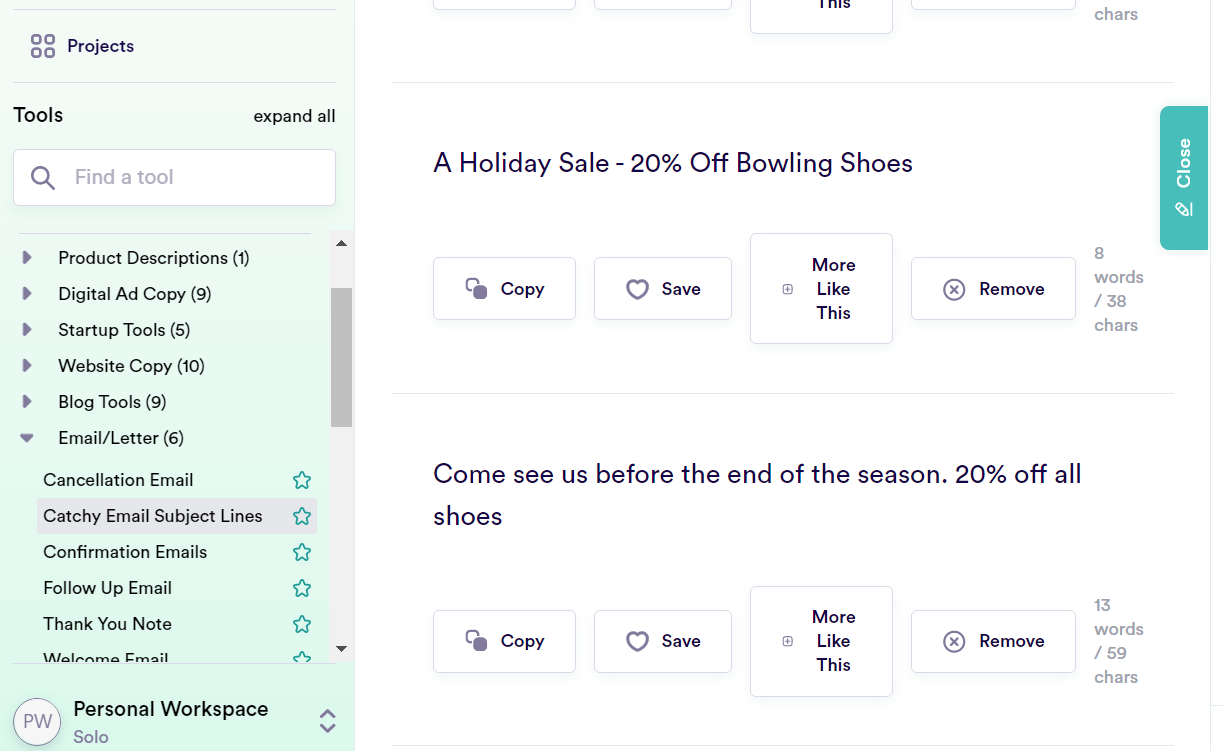Screen dimensions: 1223x751
Task: Click the magnifying glass in the tool search
Action: (43, 177)
